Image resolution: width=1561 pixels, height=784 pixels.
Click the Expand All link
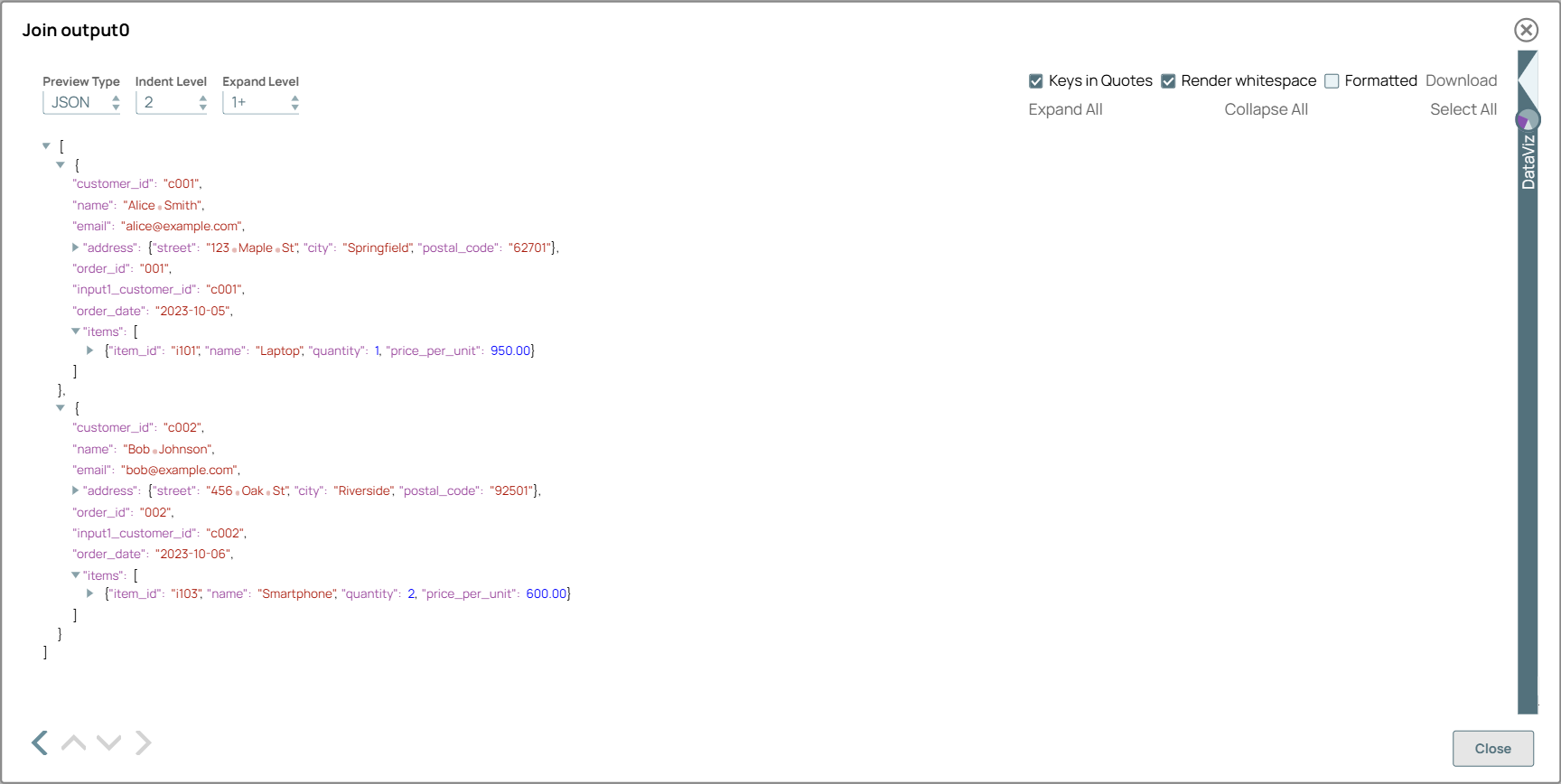click(1065, 109)
